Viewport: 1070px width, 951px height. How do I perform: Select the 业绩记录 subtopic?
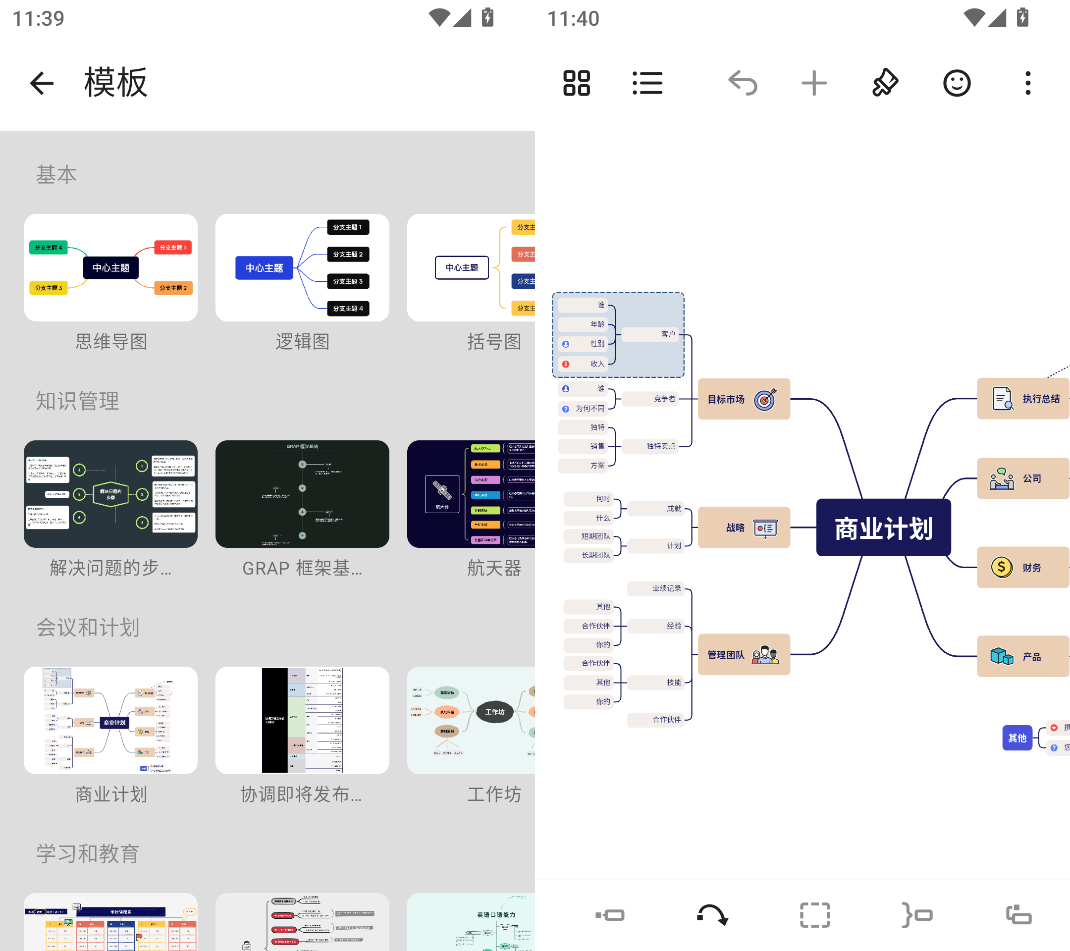pos(656,588)
